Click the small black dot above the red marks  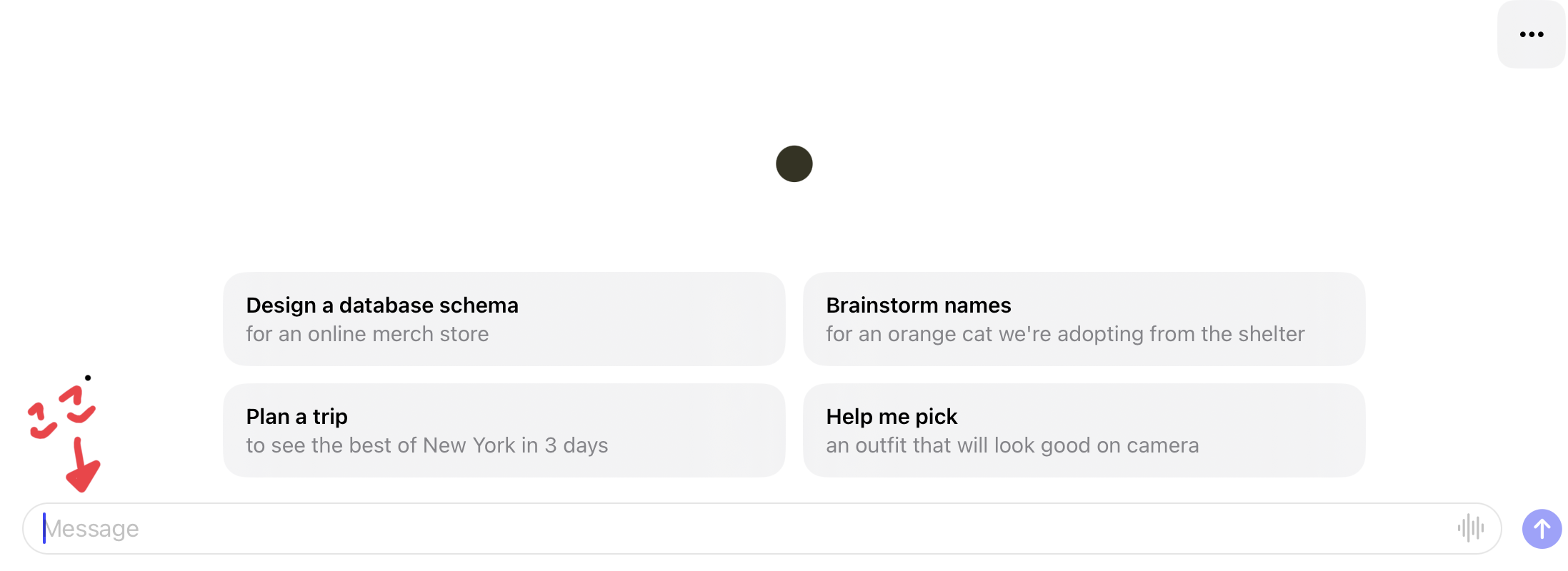[88, 378]
